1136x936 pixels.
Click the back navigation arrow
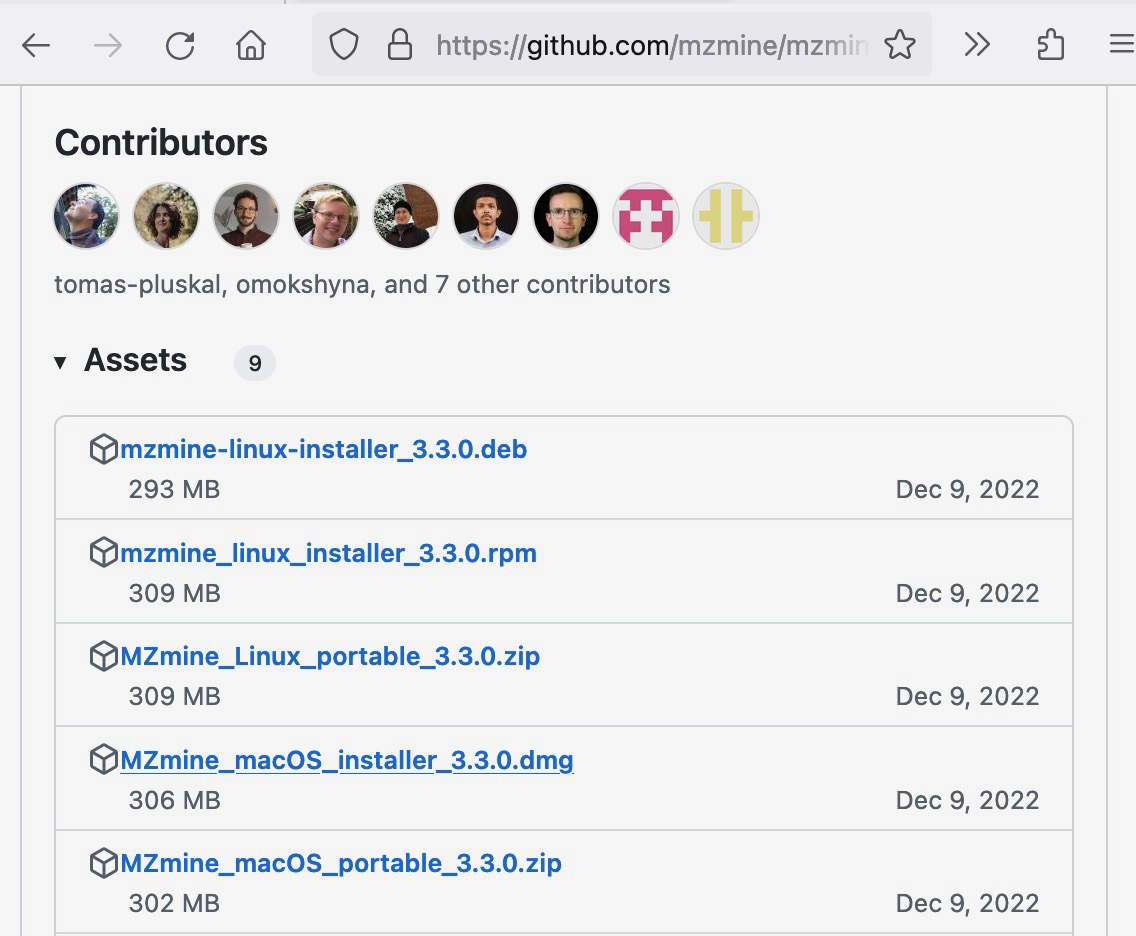pos(36,44)
